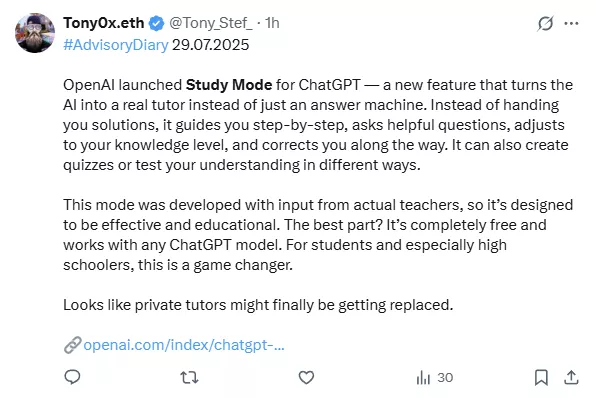Click the line about private tutors getting replaced
This screenshot has width=596, height=398.
[x=258, y=305]
